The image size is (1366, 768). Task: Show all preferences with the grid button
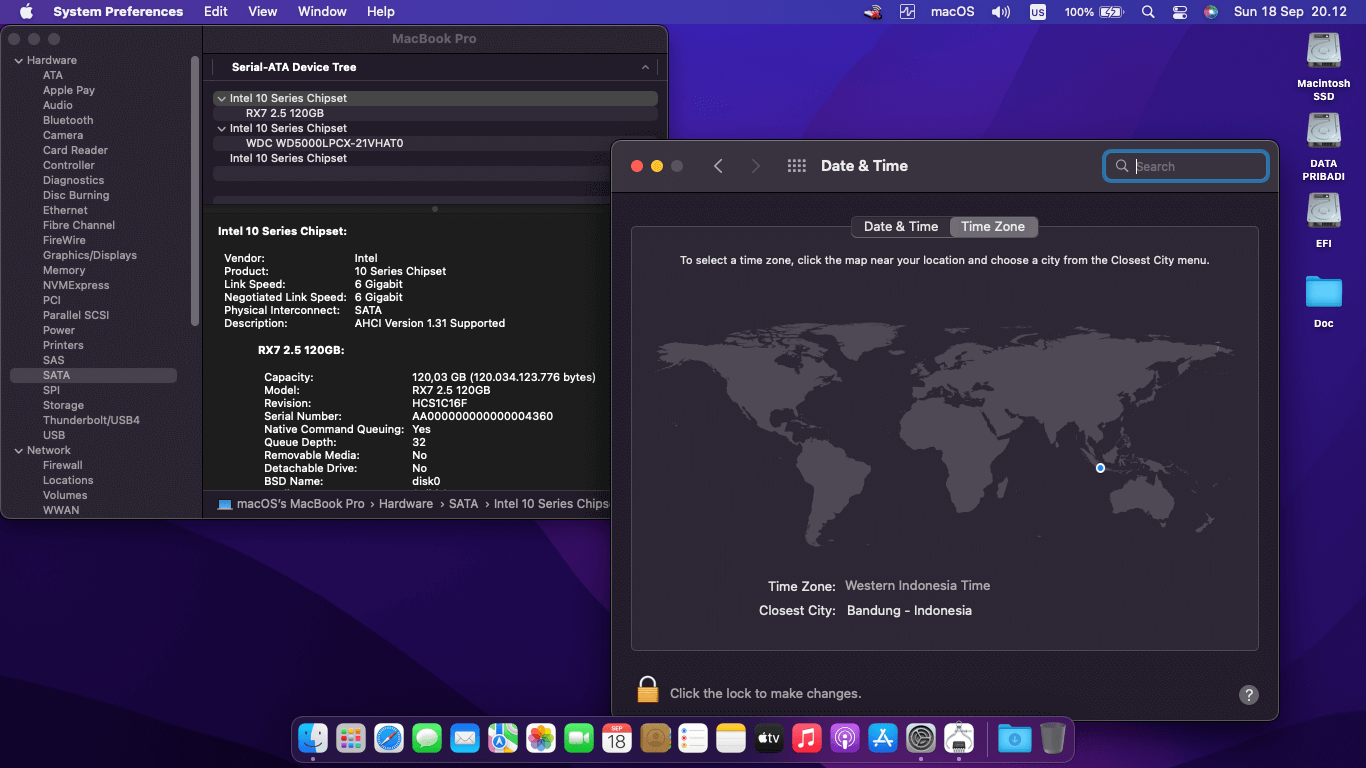point(796,166)
